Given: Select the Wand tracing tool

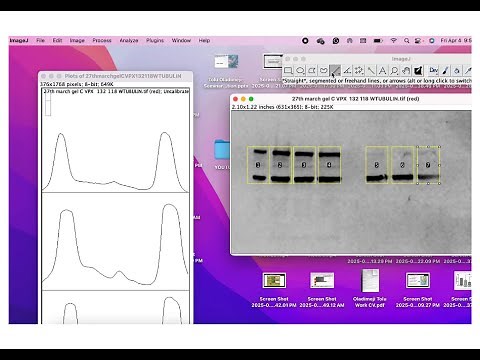Looking at the screenshot, I should 371,70.
